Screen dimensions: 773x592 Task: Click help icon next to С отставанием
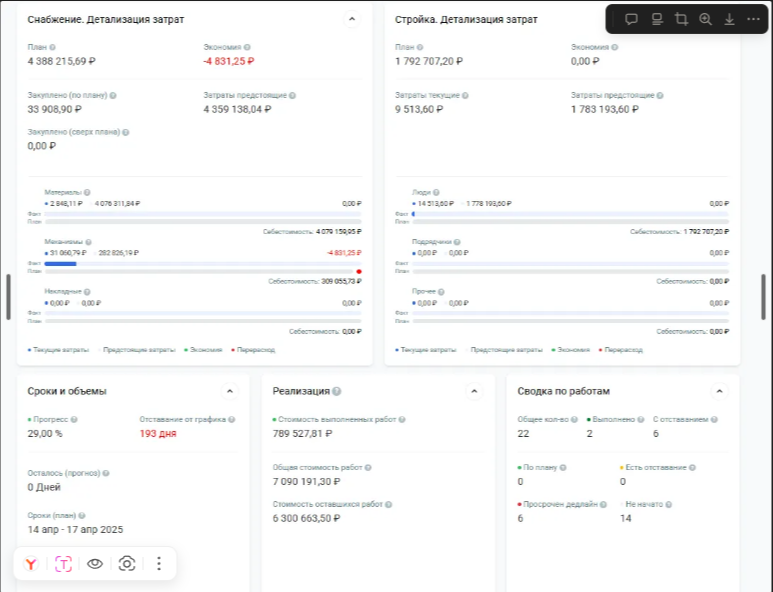click(714, 419)
